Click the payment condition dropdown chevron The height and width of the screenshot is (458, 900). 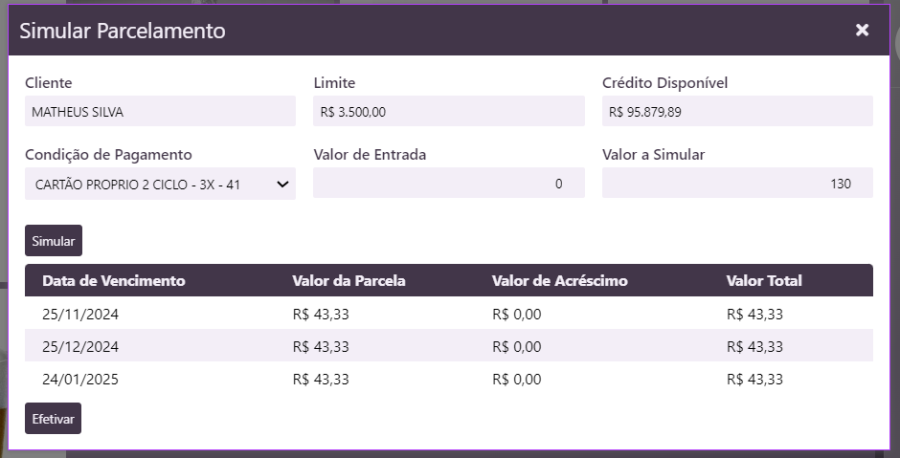[282, 183]
